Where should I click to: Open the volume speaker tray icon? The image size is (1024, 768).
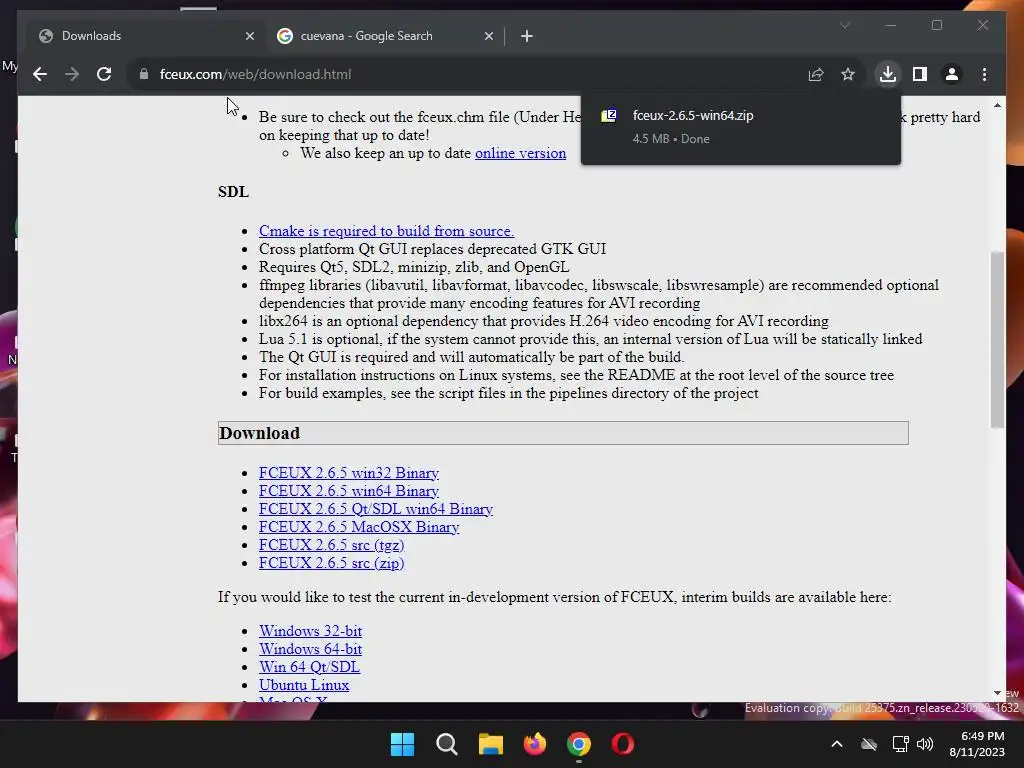(x=925, y=744)
